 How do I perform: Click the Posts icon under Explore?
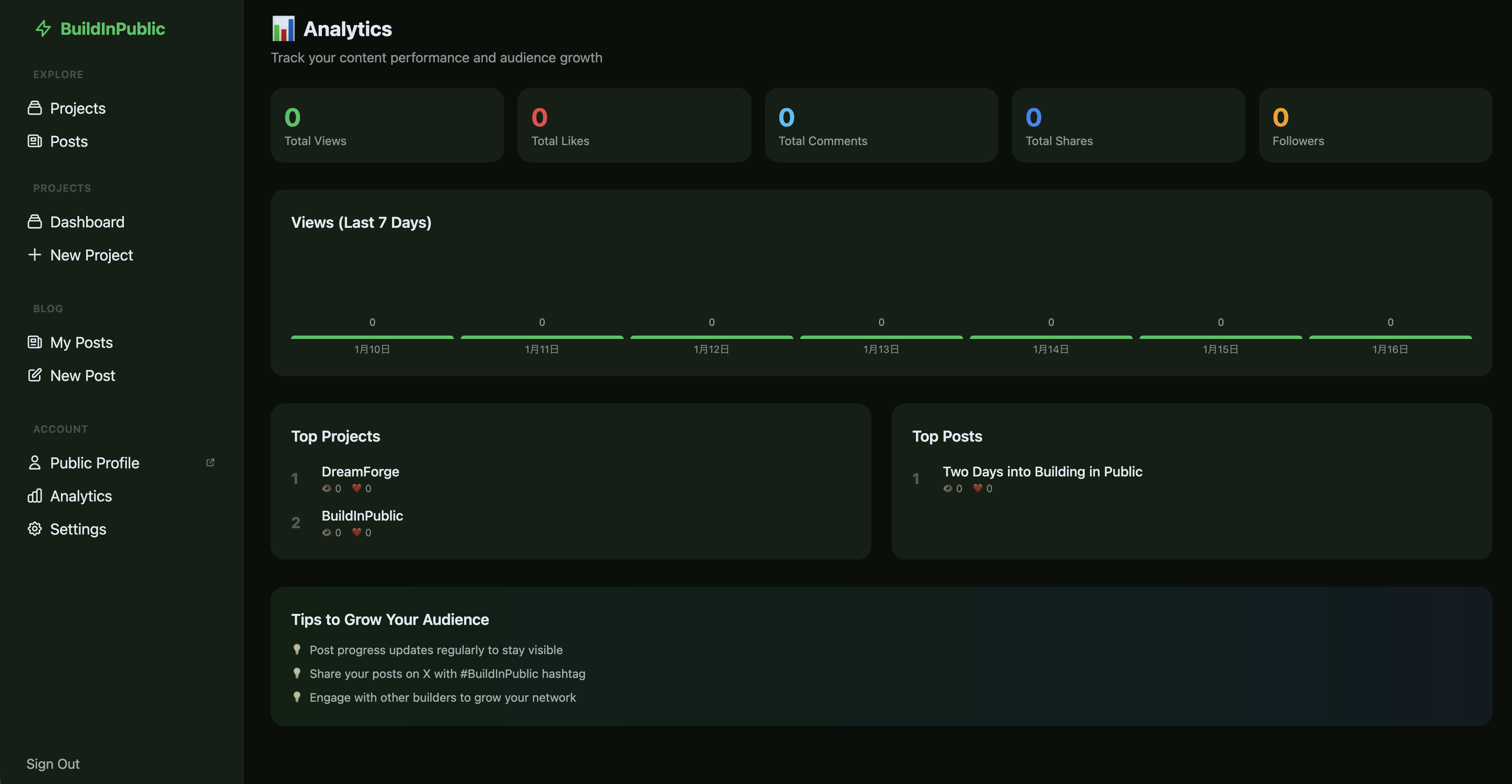click(35, 141)
